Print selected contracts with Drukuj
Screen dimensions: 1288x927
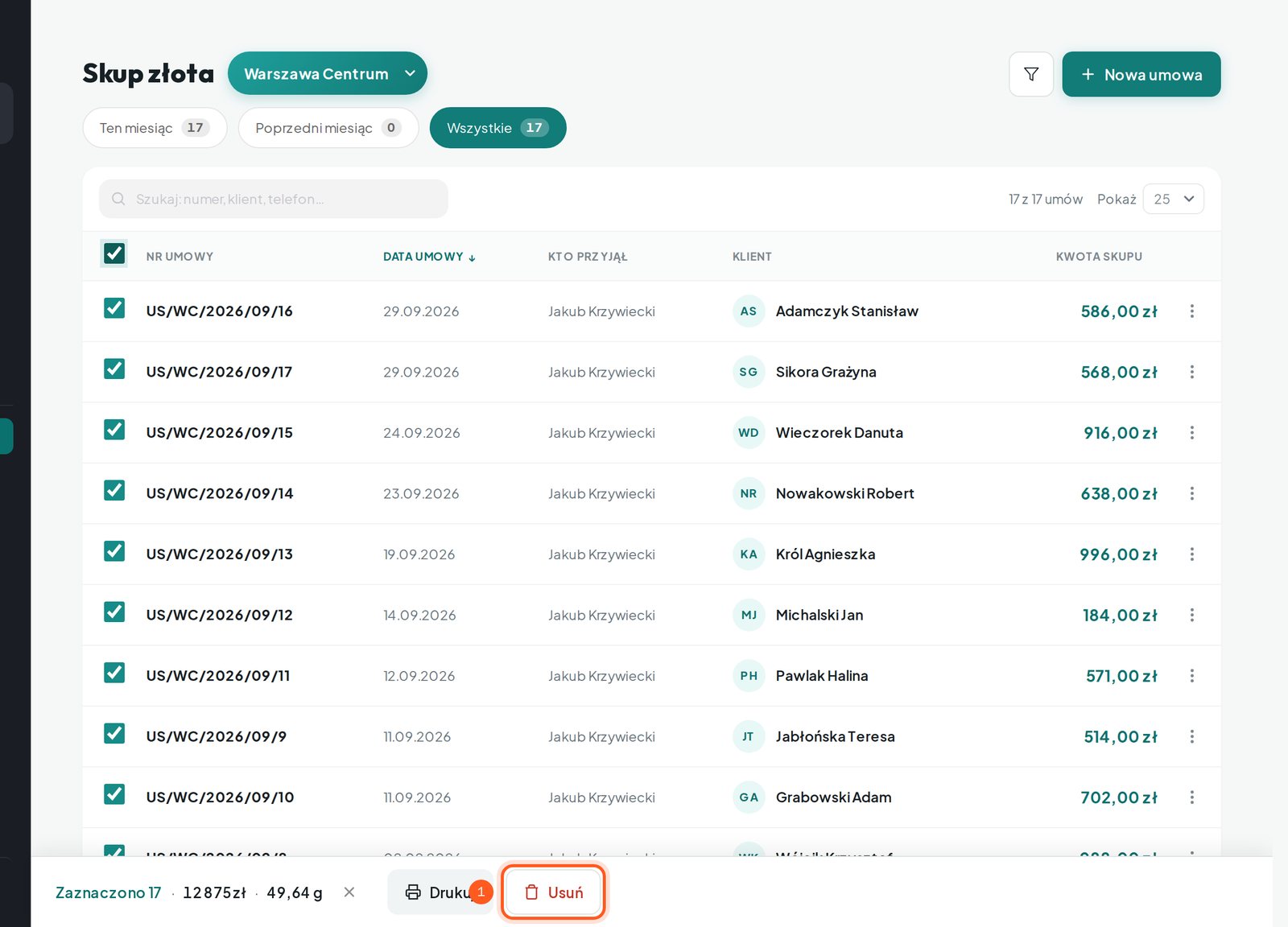440,892
